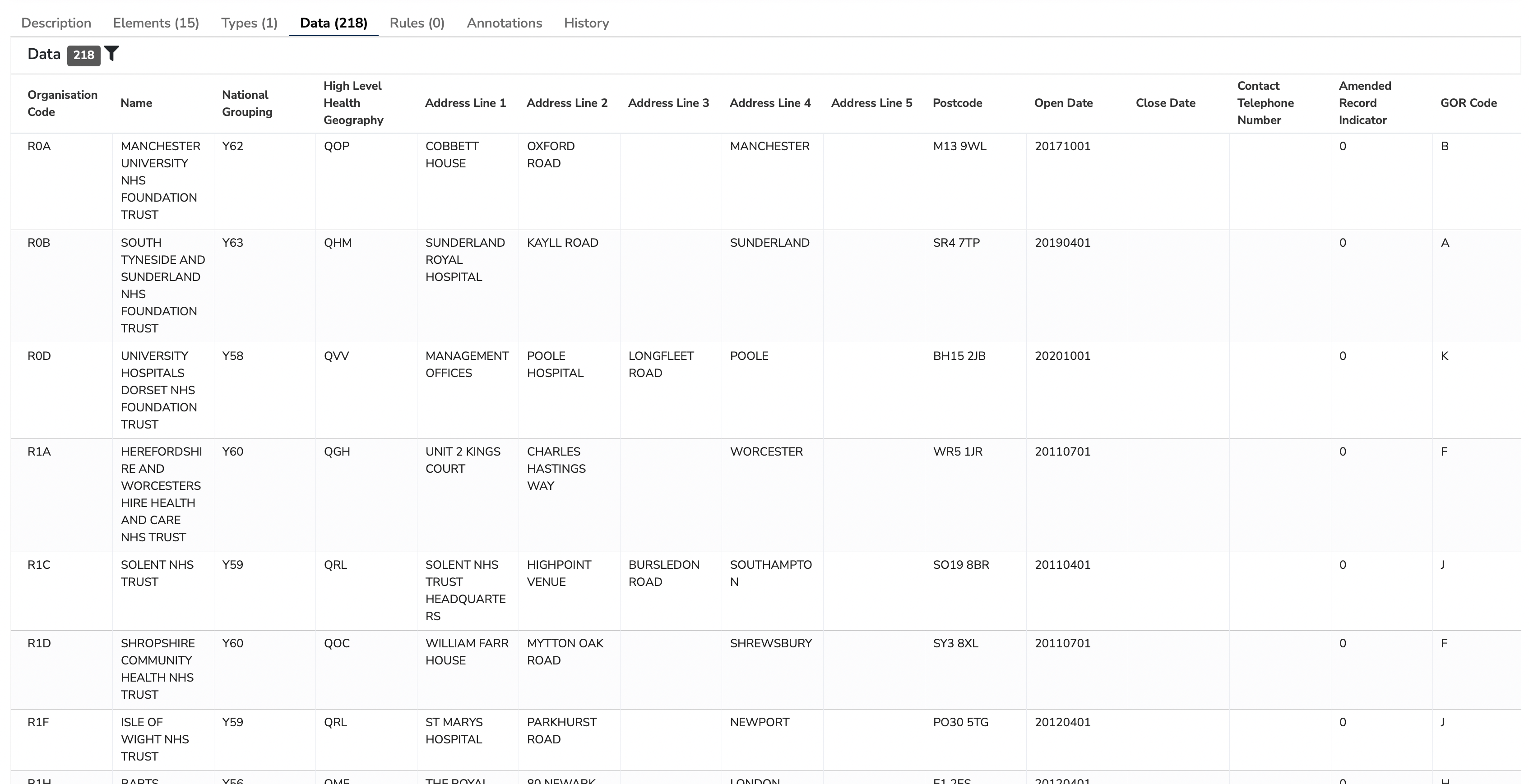The height and width of the screenshot is (784, 1529).
Task: Click the Name column header
Action: [136, 103]
